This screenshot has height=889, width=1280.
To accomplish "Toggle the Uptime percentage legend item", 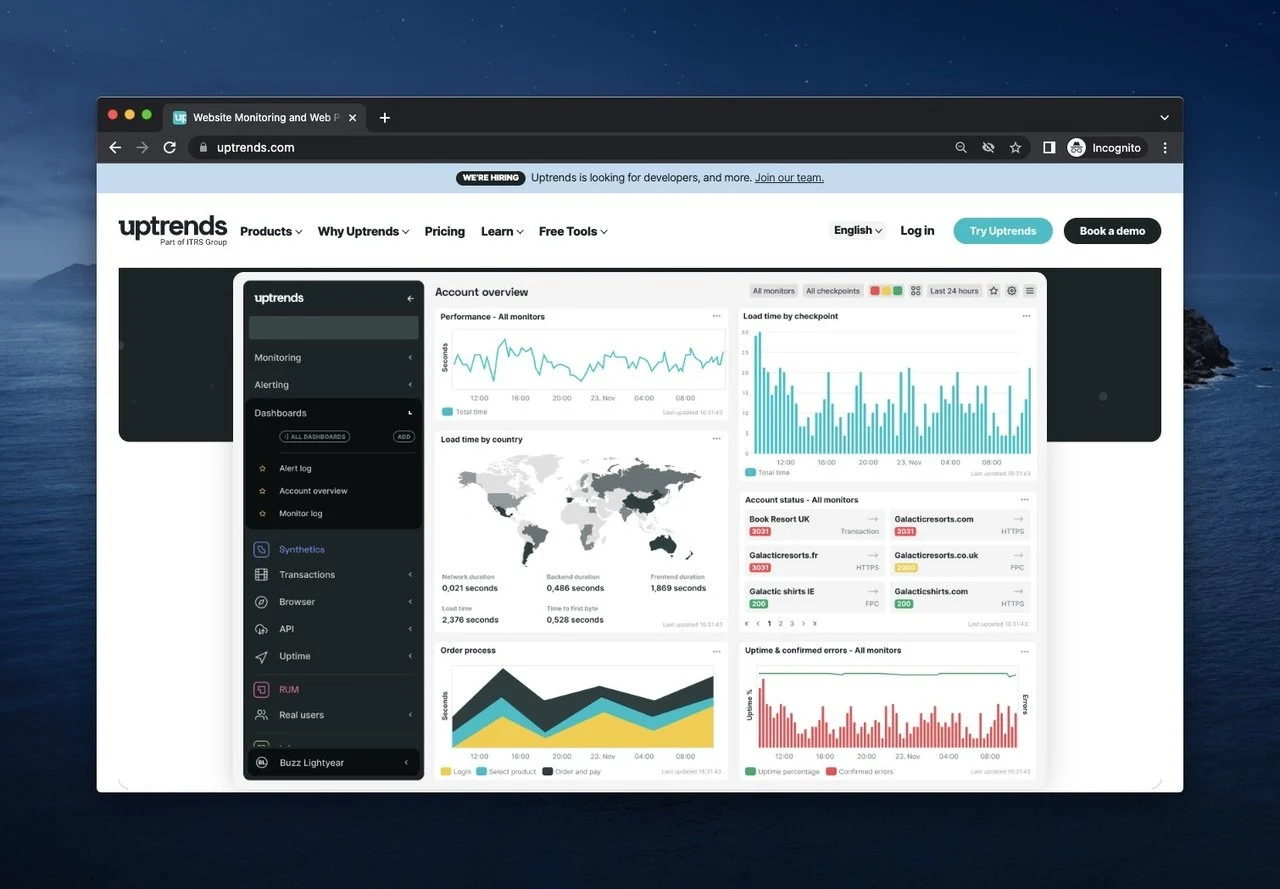I will pos(783,772).
